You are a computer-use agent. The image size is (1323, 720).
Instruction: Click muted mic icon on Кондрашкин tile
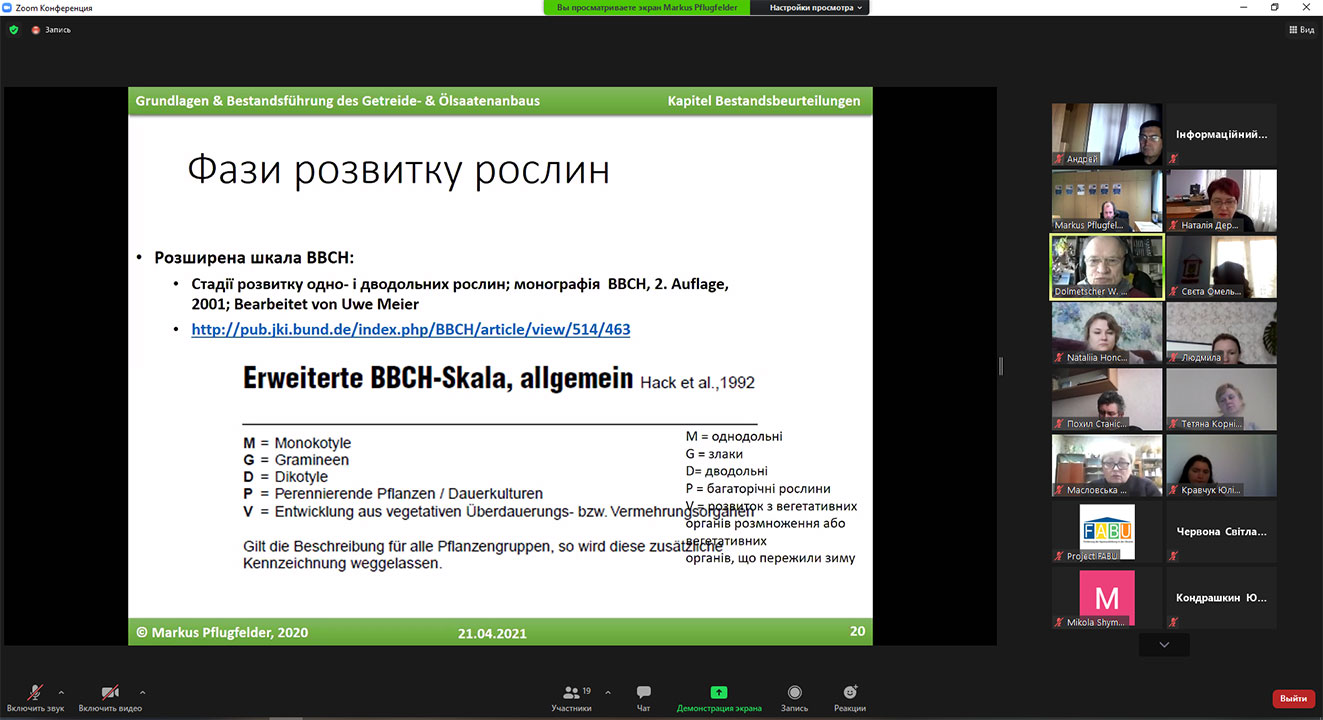point(1174,622)
